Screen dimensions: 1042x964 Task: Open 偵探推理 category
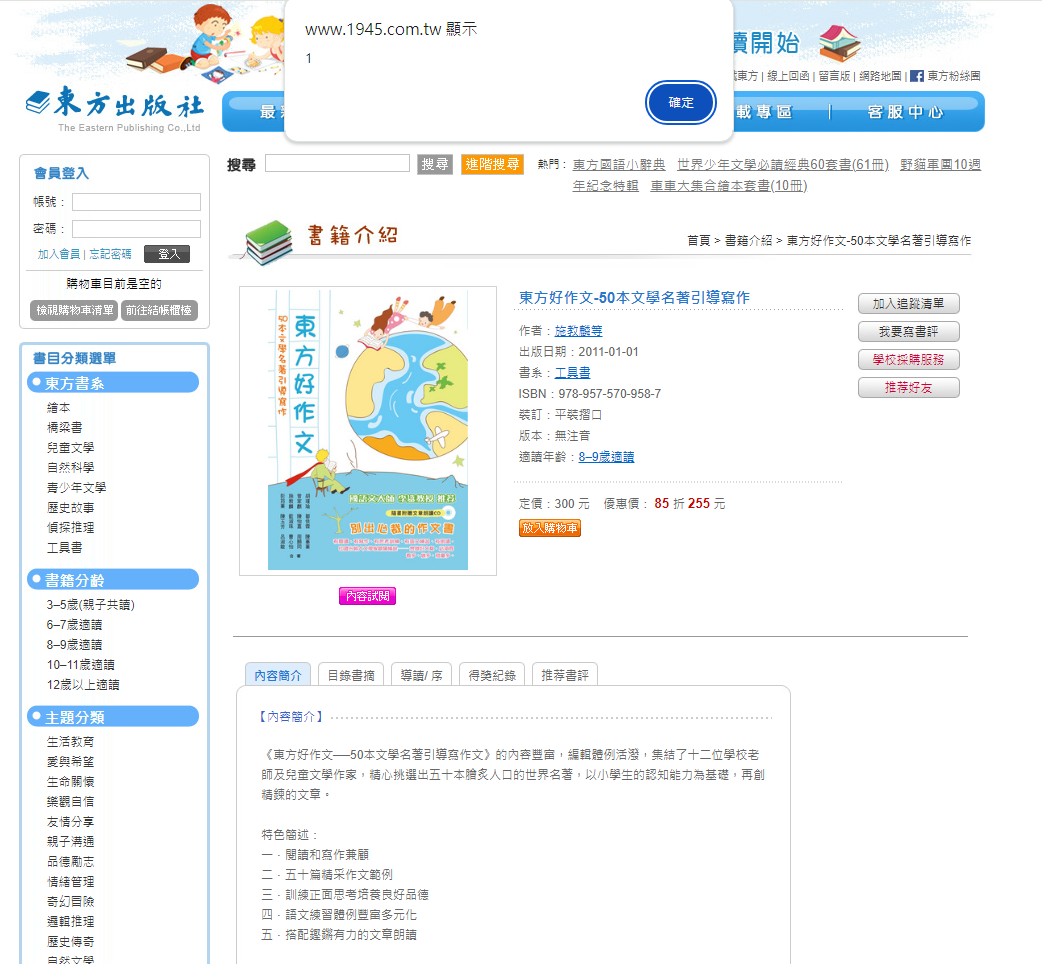pos(70,527)
